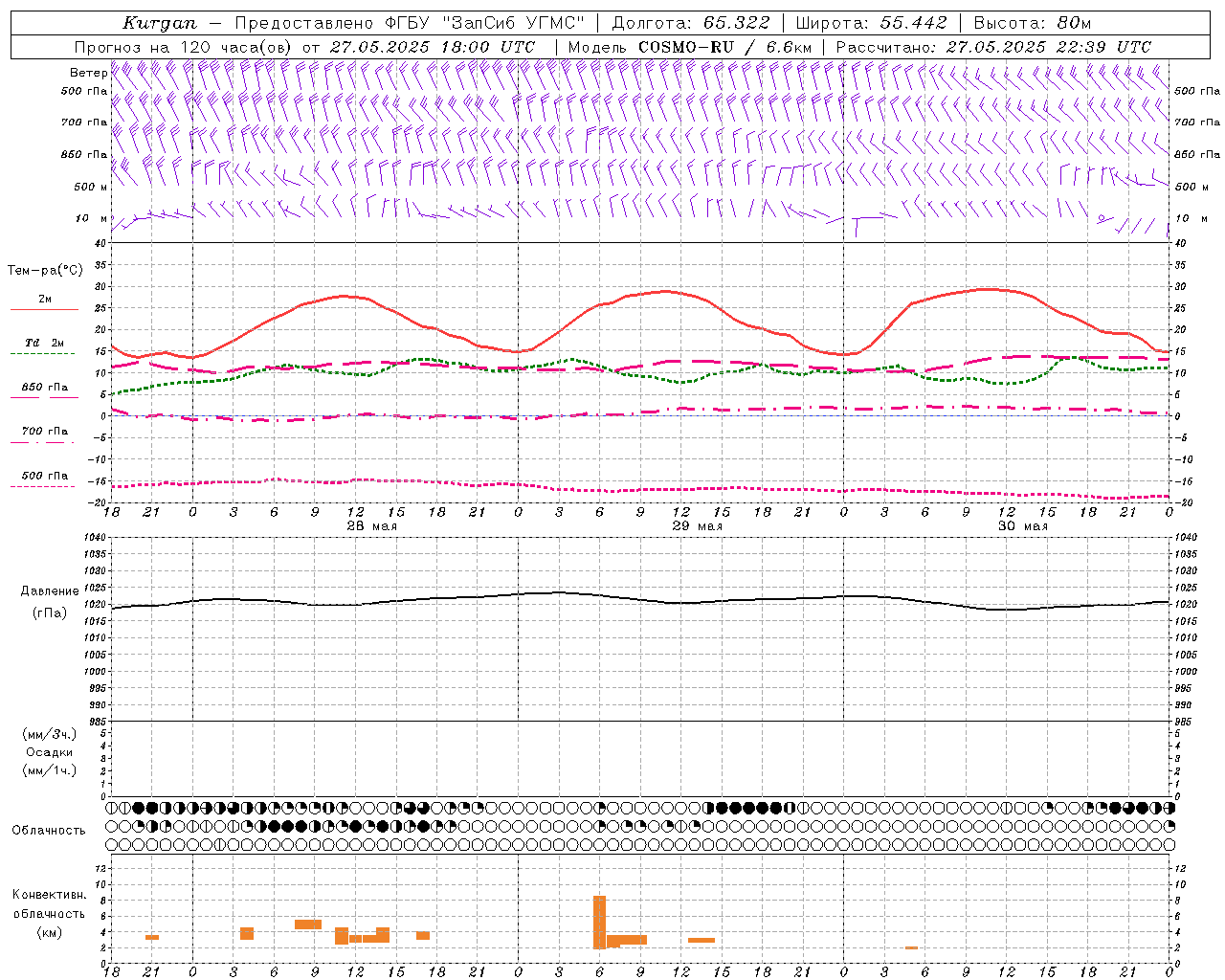Click the forecast start time "27.05.2025 18:00 UTC"
The width and height of the screenshot is (1225, 980).
click(433, 47)
